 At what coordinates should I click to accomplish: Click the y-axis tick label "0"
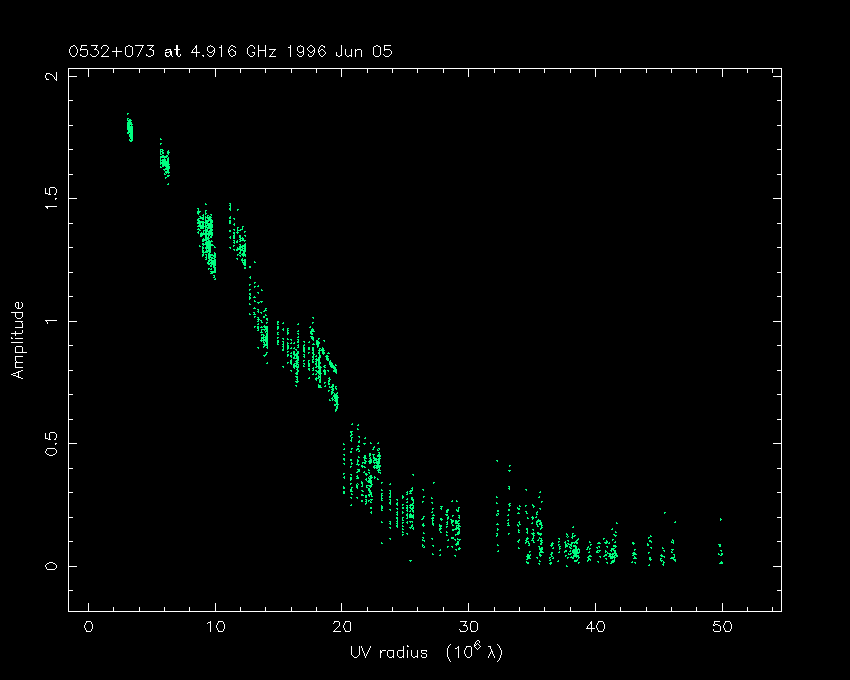click(x=50, y=566)
